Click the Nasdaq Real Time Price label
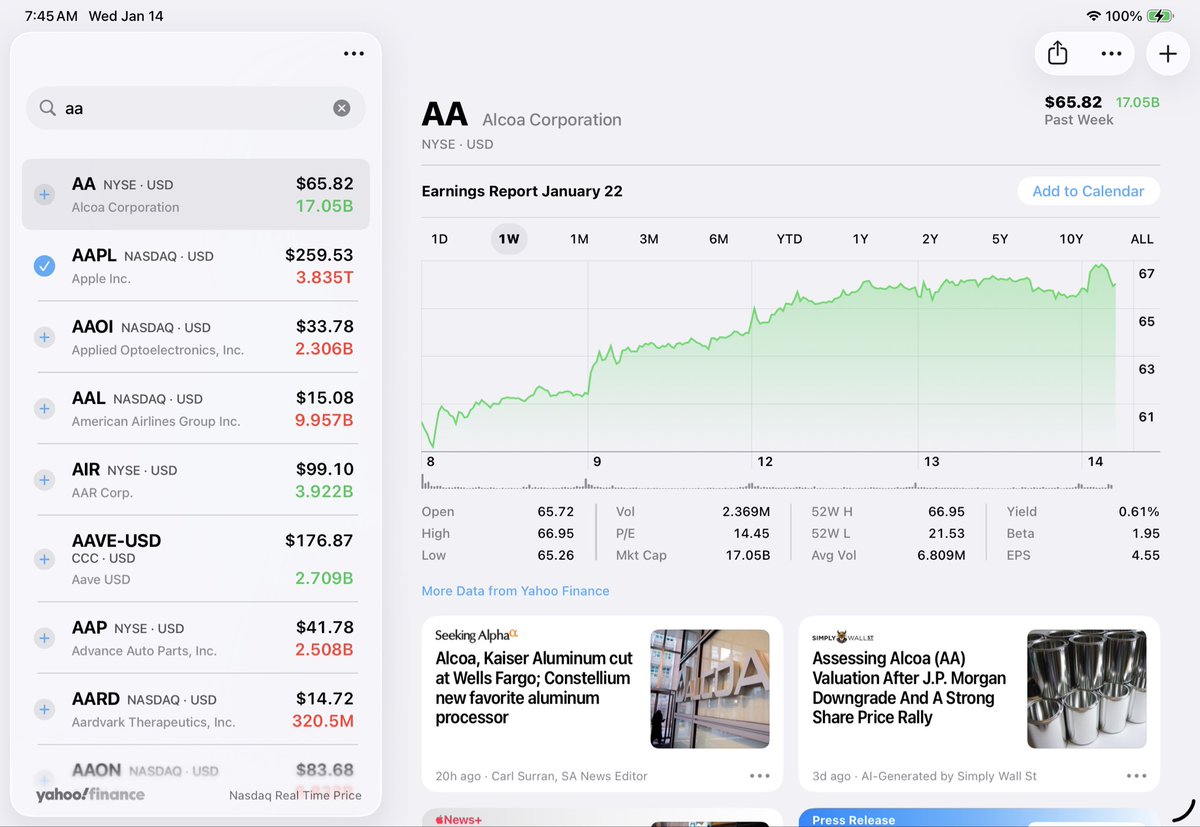 point(295,796)
